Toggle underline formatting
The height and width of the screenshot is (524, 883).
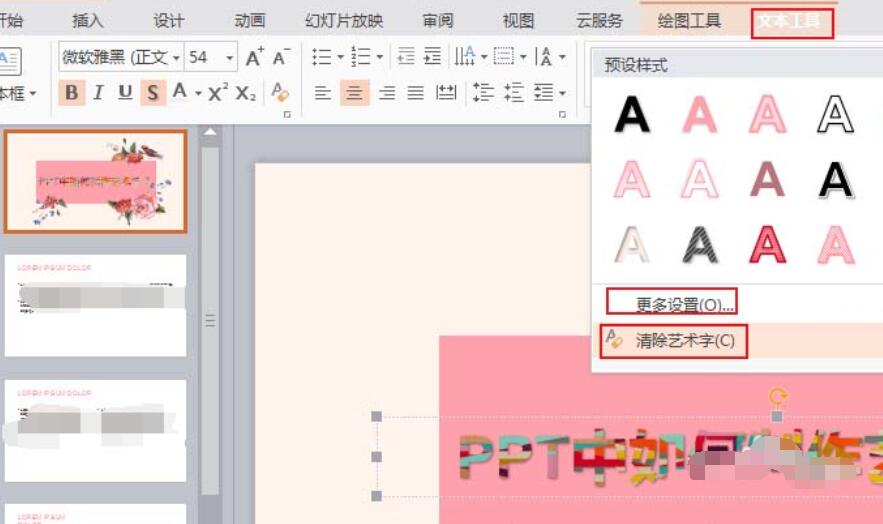coord(125,93)
